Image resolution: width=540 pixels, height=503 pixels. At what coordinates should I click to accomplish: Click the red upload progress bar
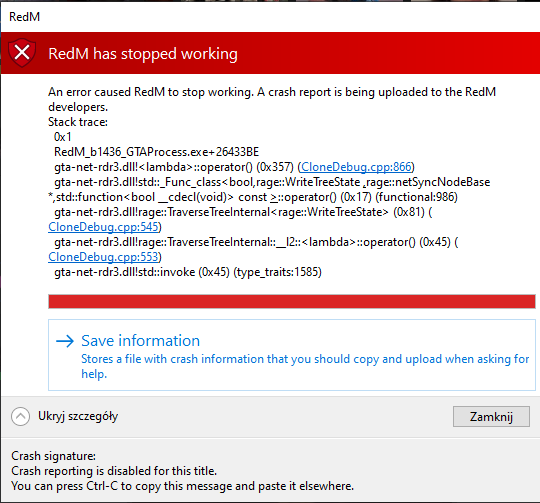coord(292,301)
